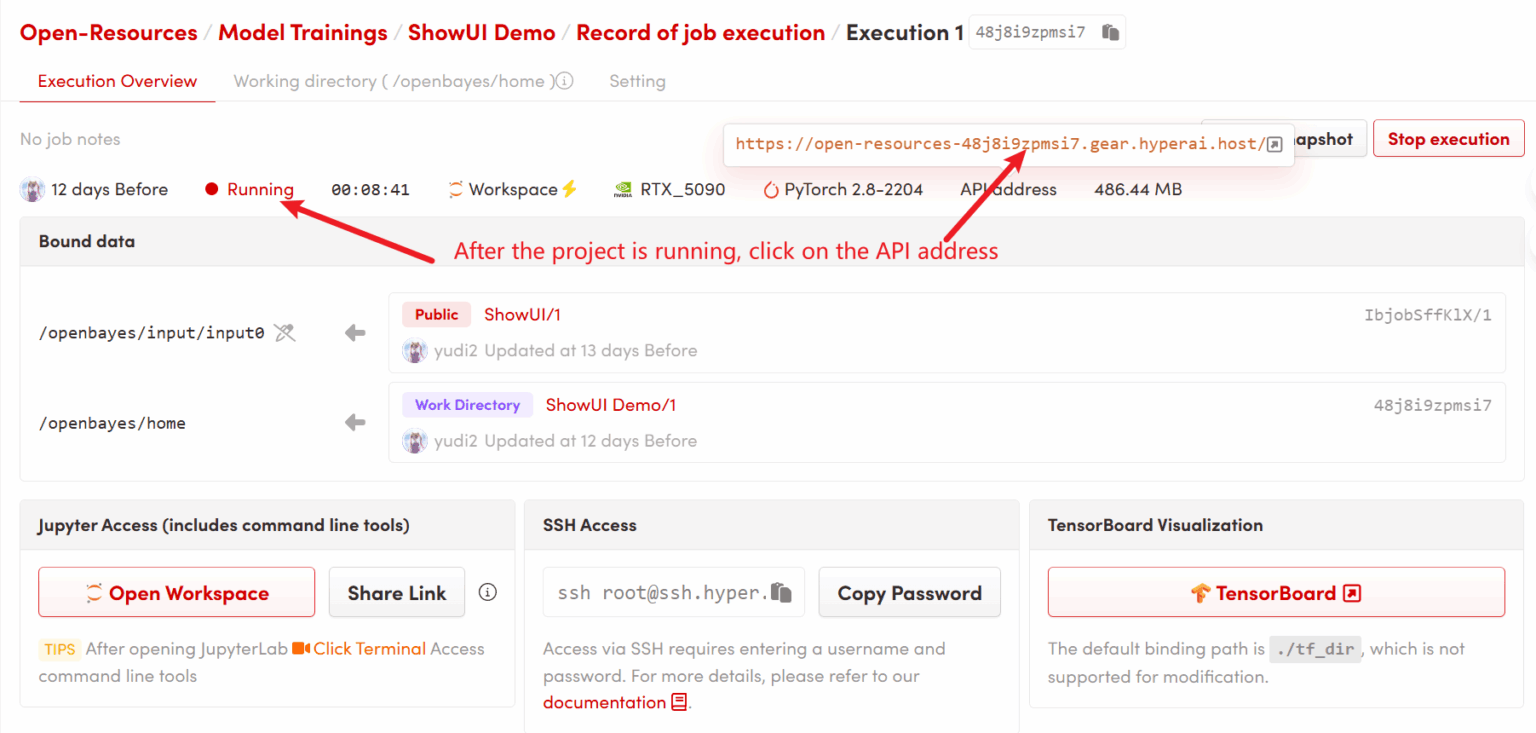
Task: Go to Model Trainings in breadcrumb
Action: coord(302,33)
